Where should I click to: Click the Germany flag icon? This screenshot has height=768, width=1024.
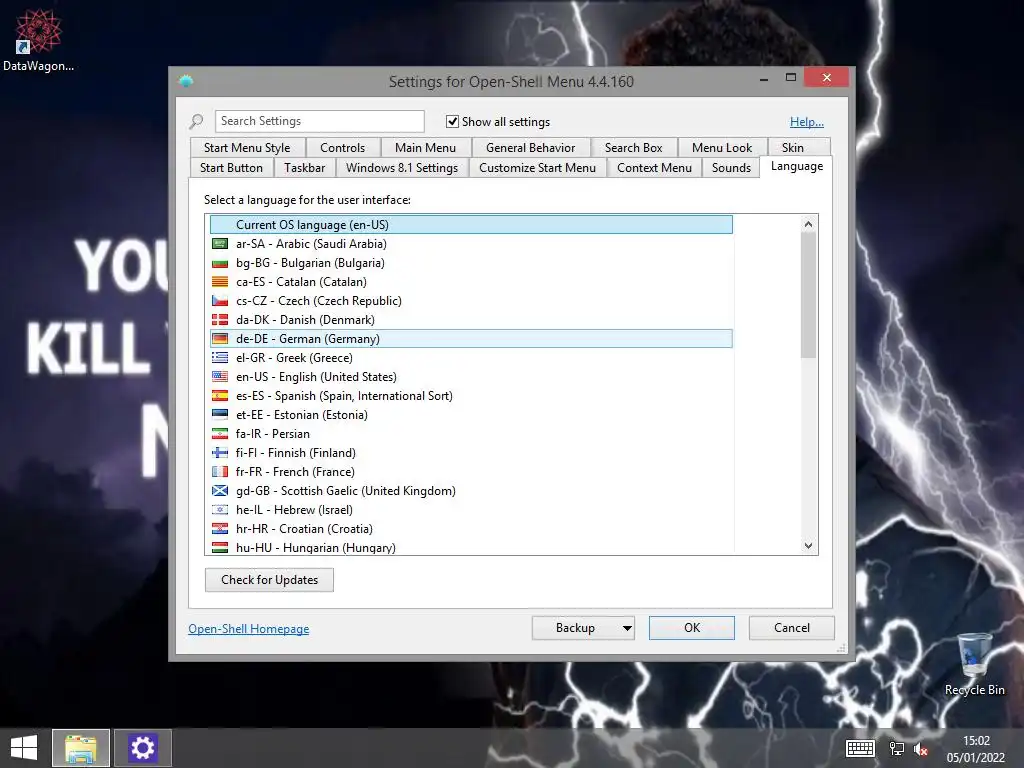(x=220, y=338)
